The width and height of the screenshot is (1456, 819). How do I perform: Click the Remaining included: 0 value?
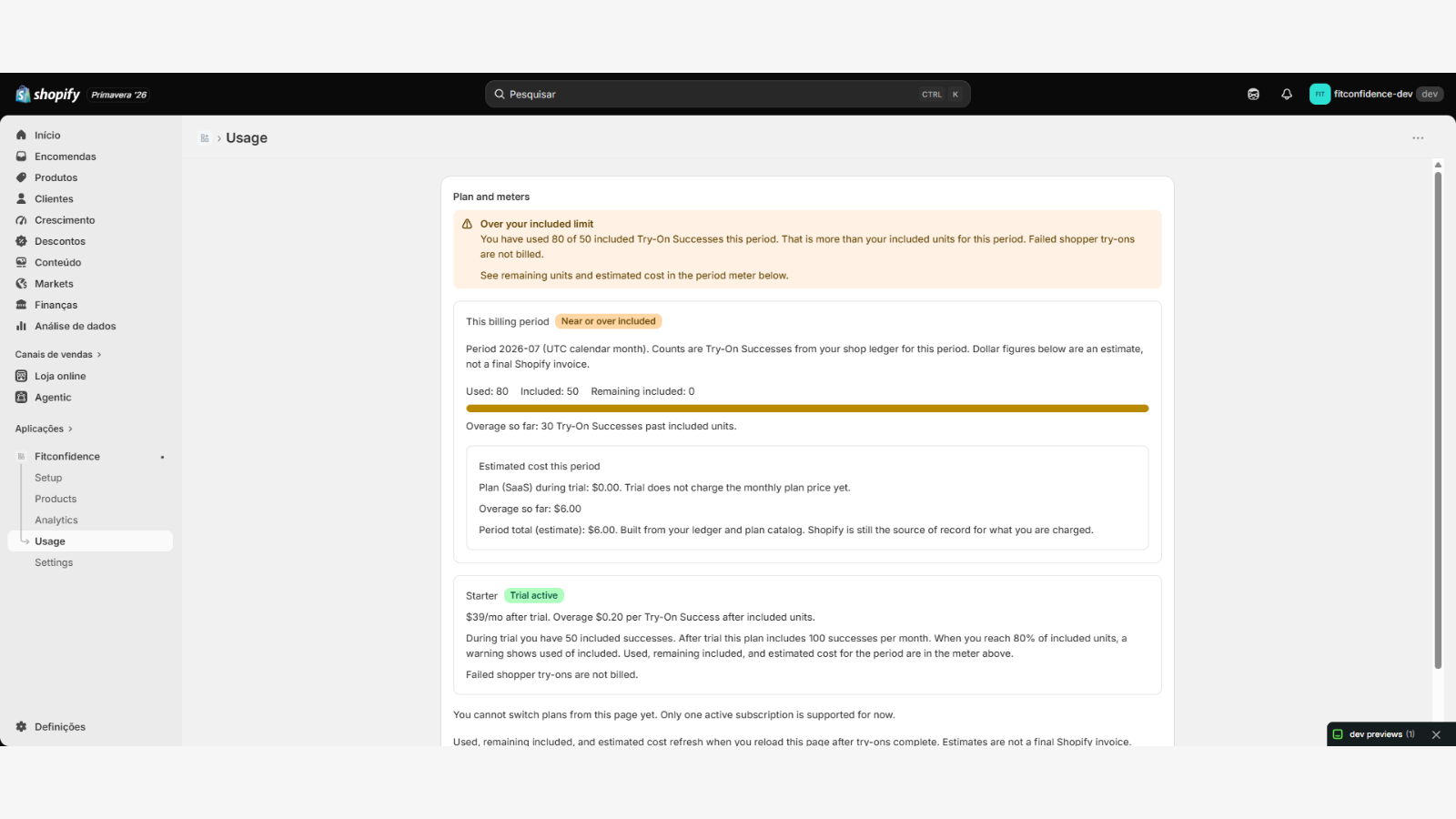(642, 391)
